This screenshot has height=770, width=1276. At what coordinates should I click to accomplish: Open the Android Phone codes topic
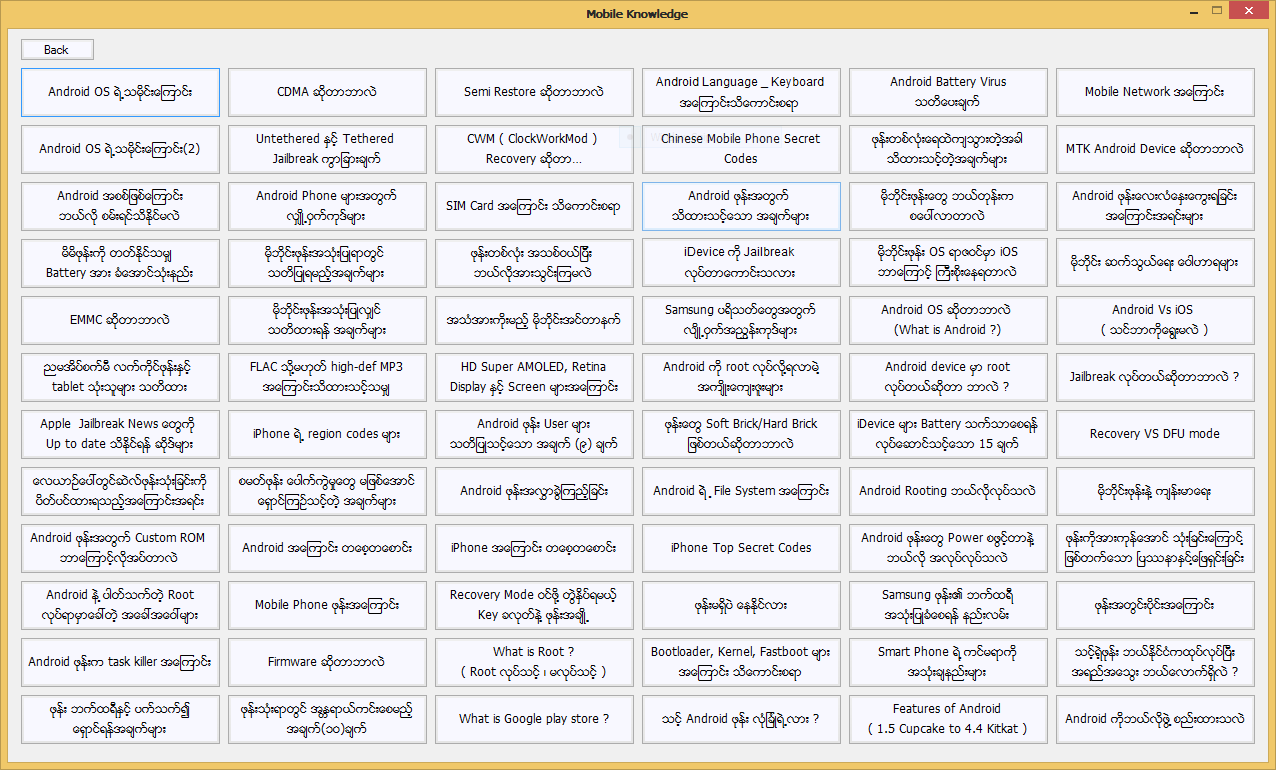pos(327,206)
